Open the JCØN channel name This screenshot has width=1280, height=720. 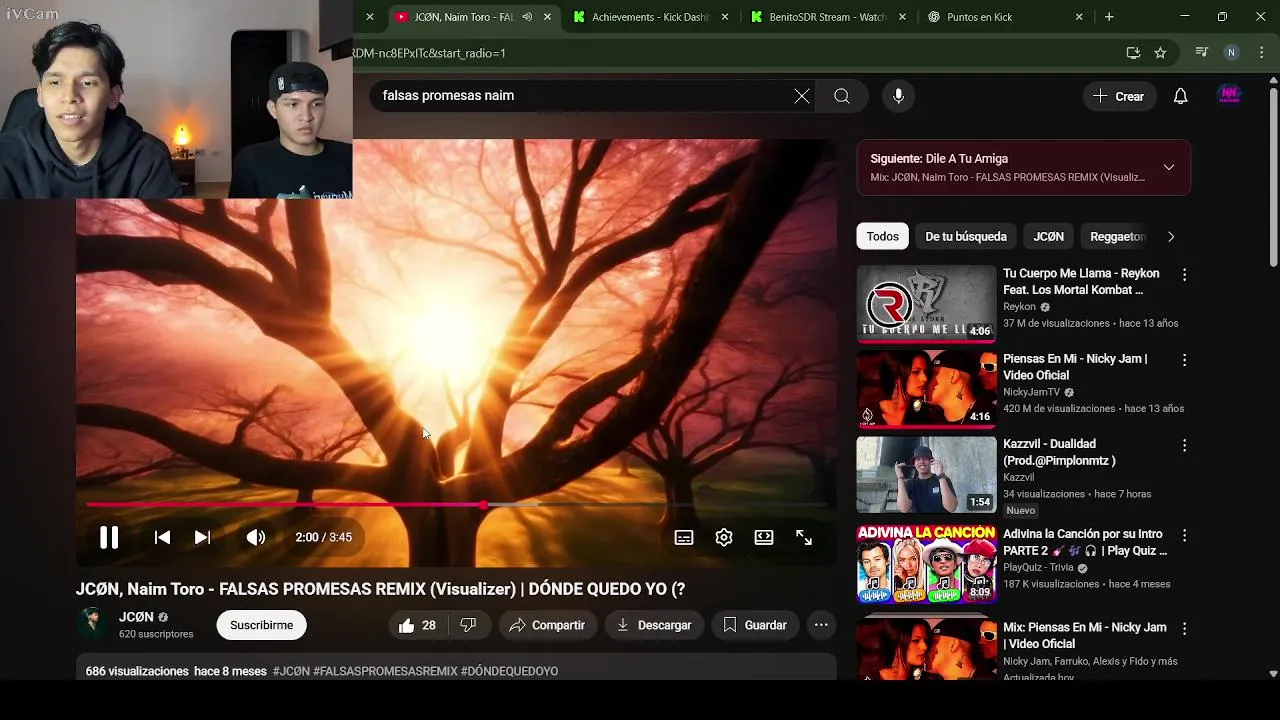(136, 617)
